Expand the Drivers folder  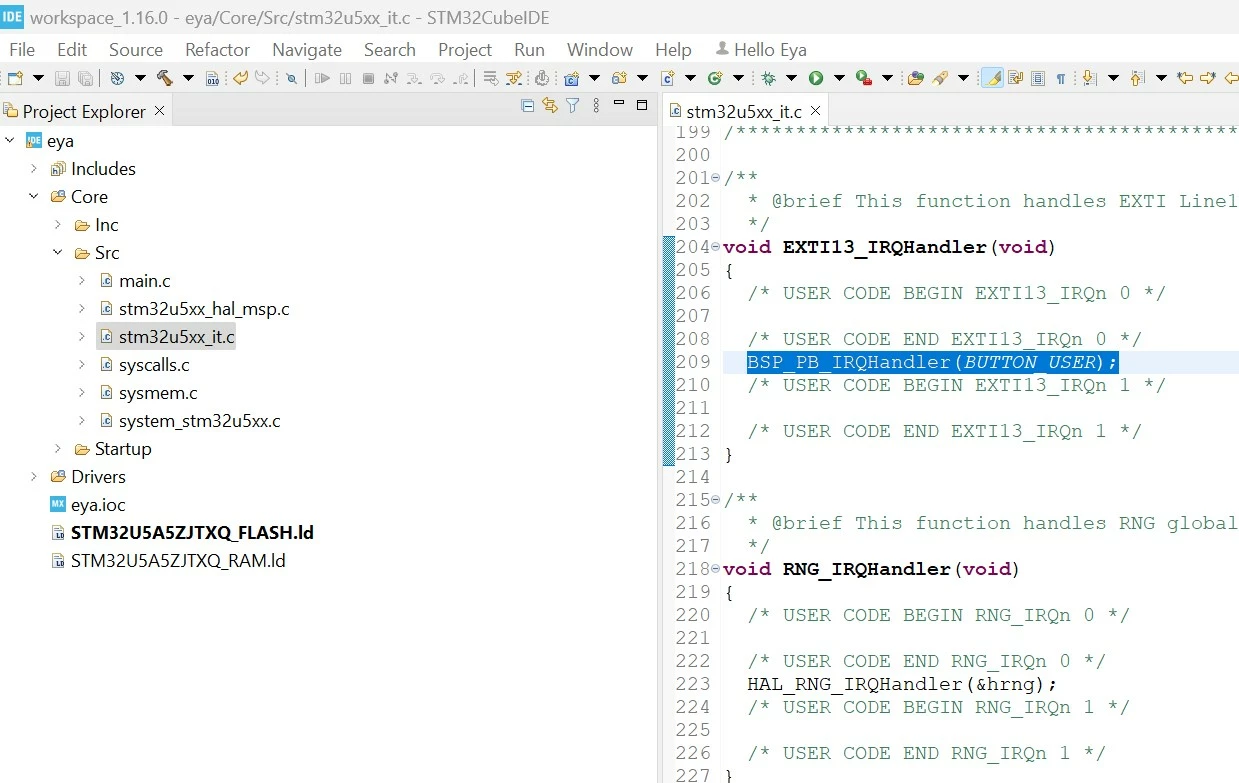tap(34, 477)
